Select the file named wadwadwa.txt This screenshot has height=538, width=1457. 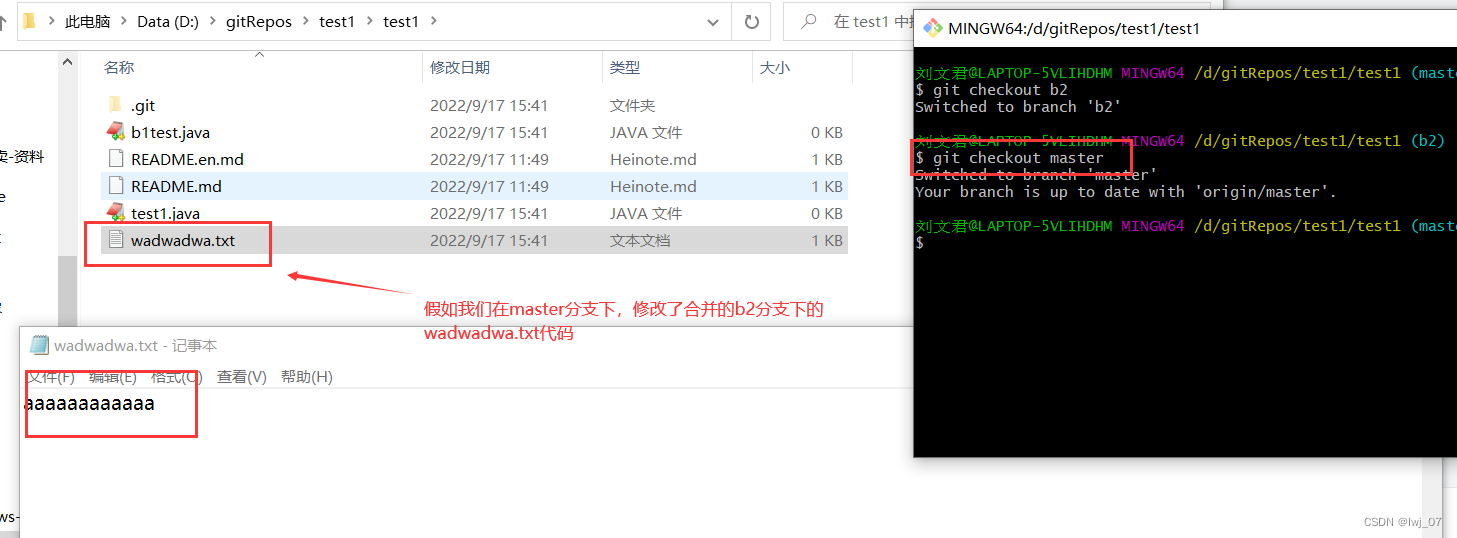(x=183, y=240)
